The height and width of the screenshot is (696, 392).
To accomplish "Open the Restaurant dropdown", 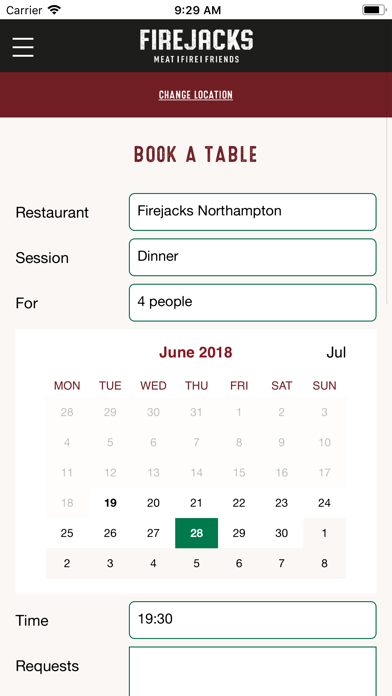I will (253, 212).
